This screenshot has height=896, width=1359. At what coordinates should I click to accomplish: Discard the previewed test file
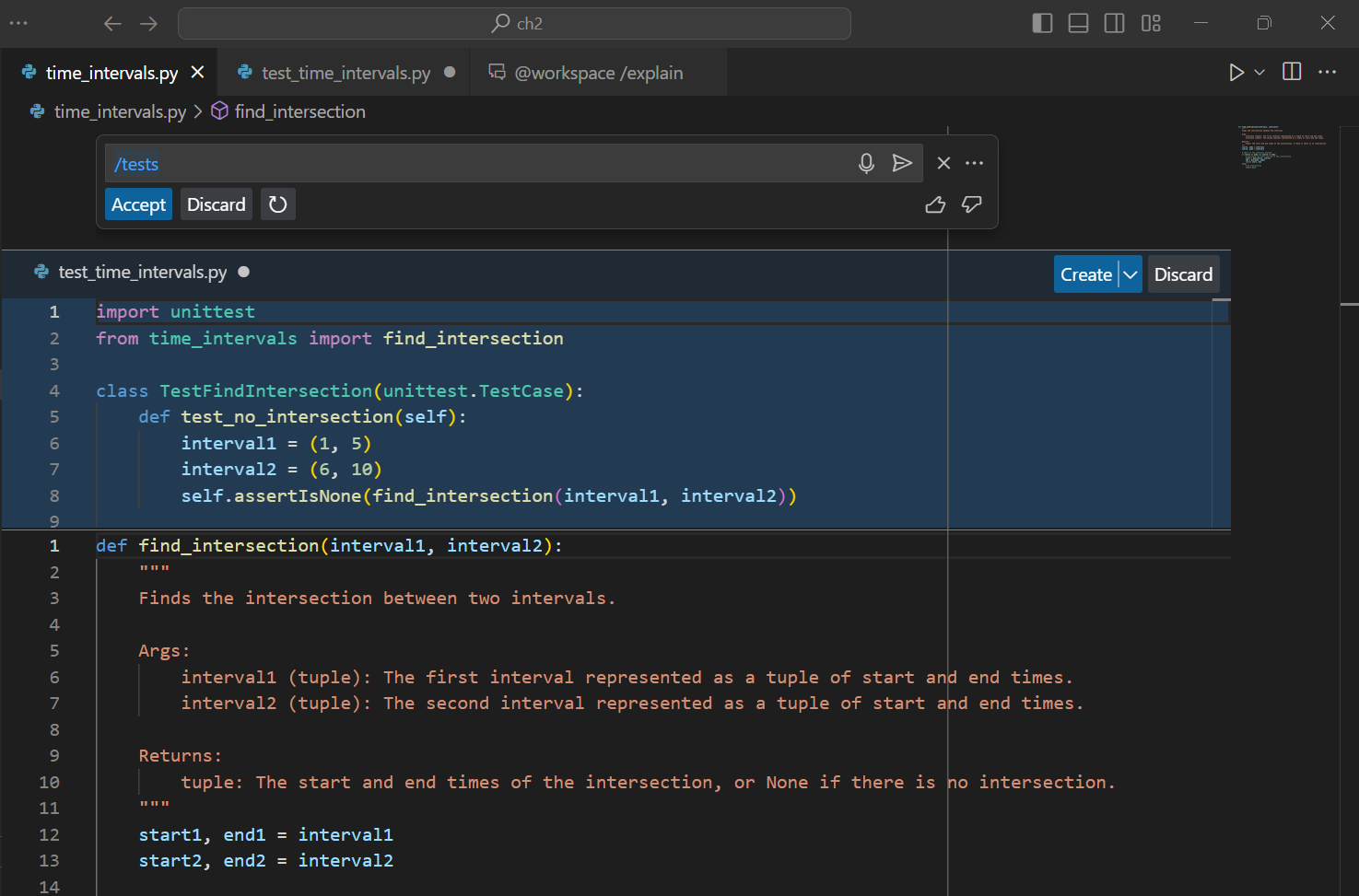(1183, 274)
